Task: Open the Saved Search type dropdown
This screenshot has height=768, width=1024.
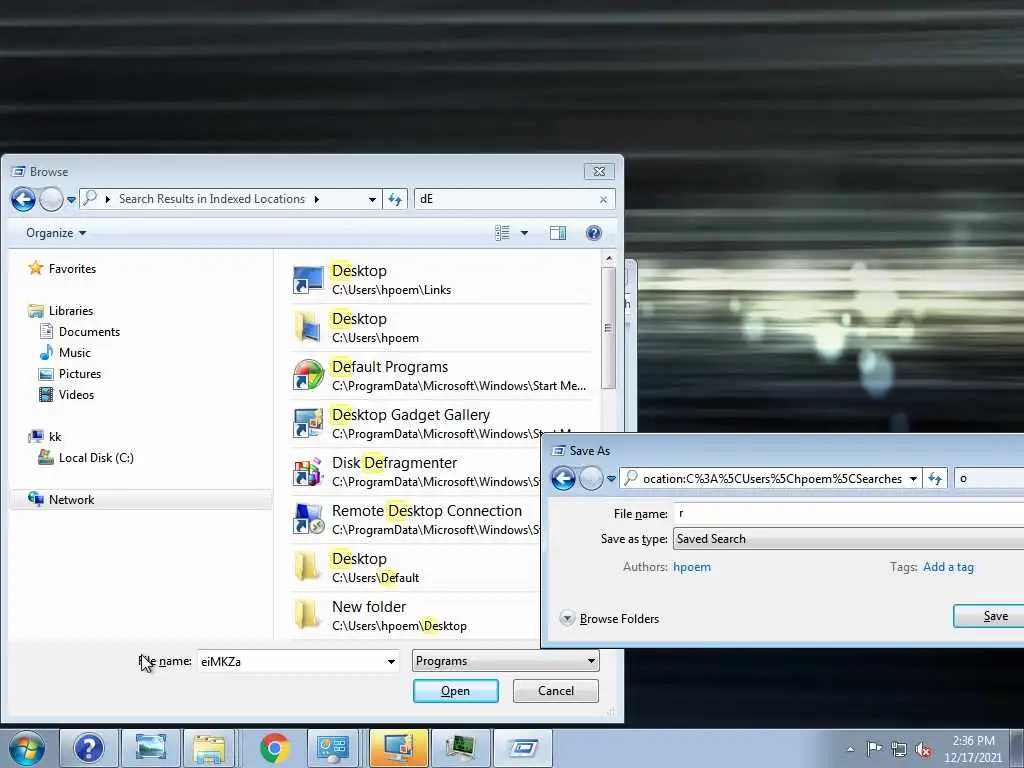Action: click(x=849, y=539)
